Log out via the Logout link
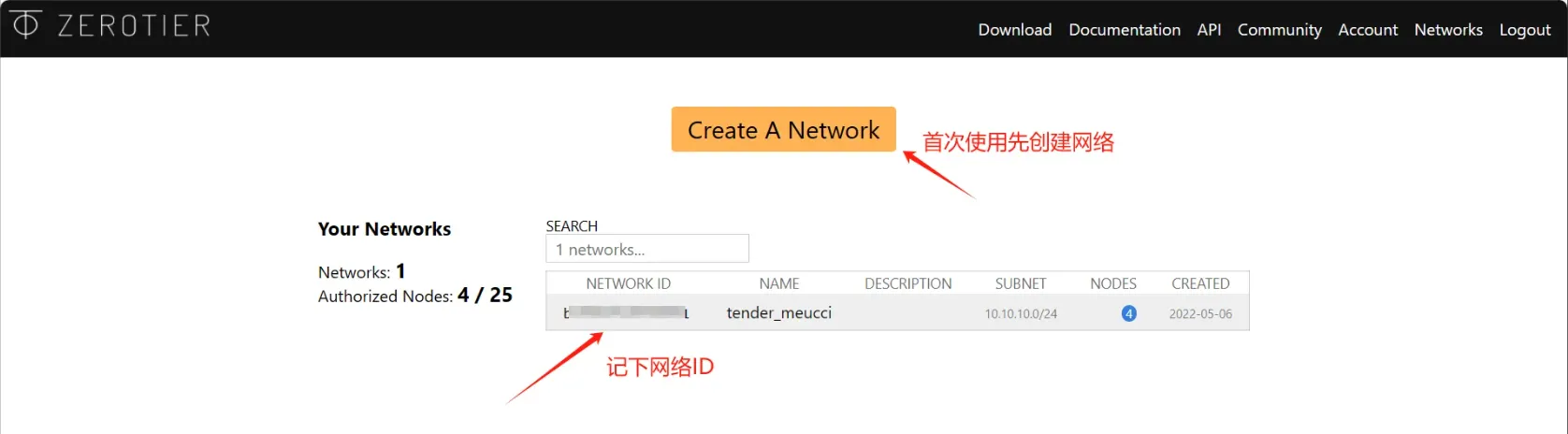This screenshot has width=1568, height=434. pyautogui.click(x=1525, y=30)
